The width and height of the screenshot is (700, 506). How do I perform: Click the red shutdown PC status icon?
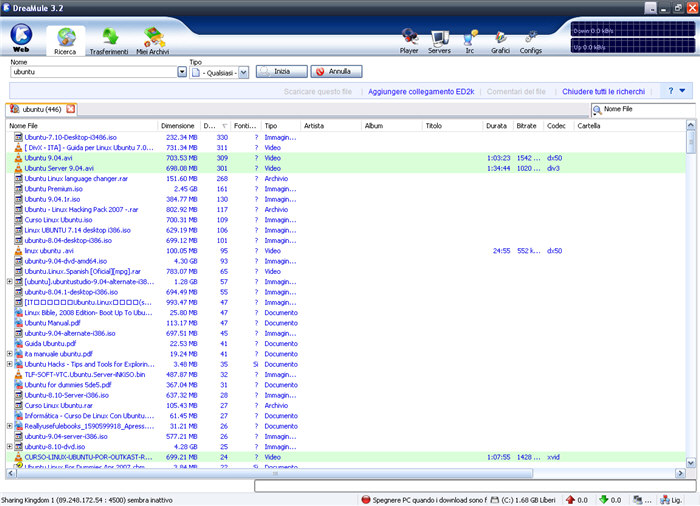pos(366,500)
